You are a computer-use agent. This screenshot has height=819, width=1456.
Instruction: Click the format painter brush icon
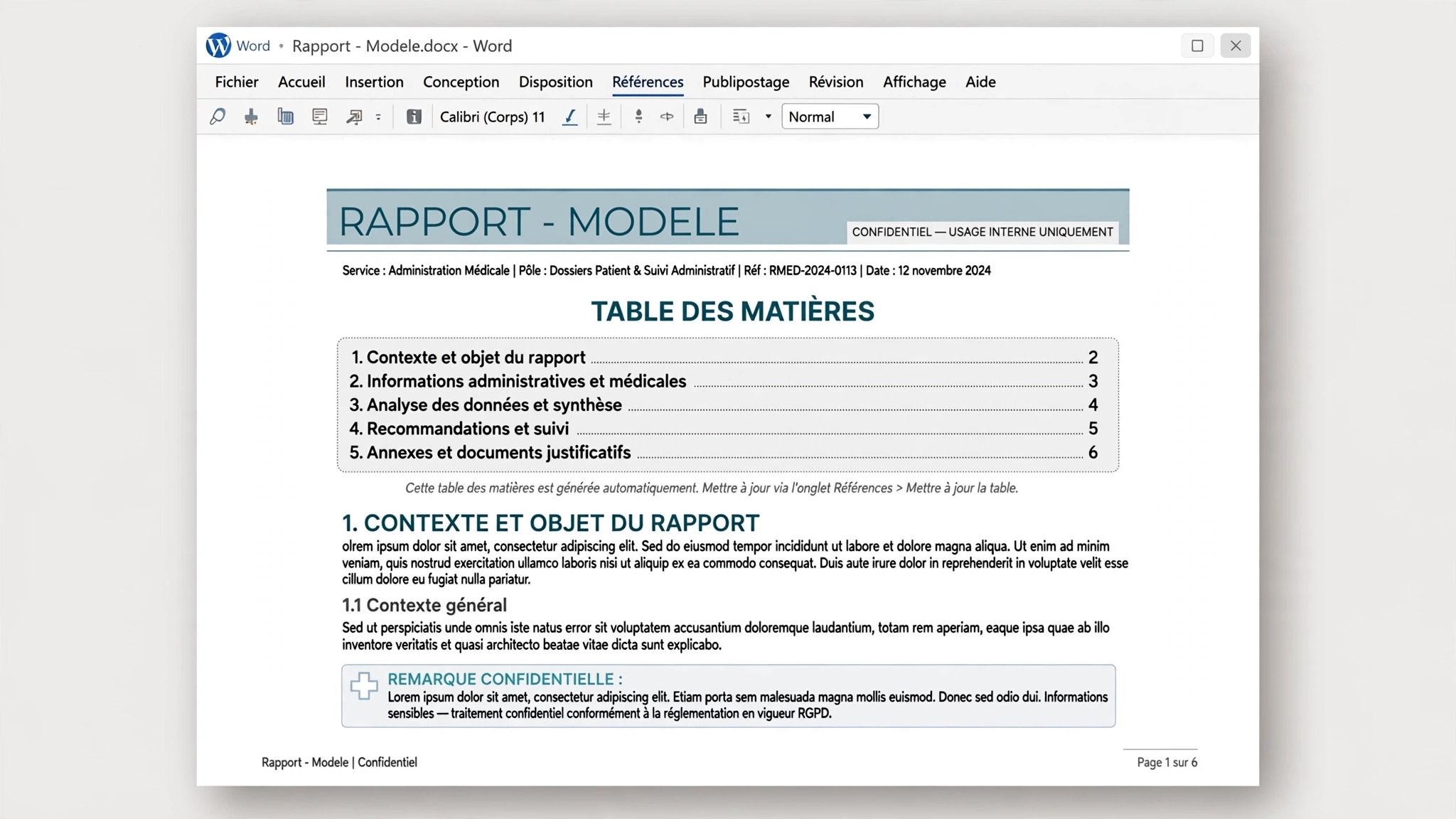tap(251, 117)
